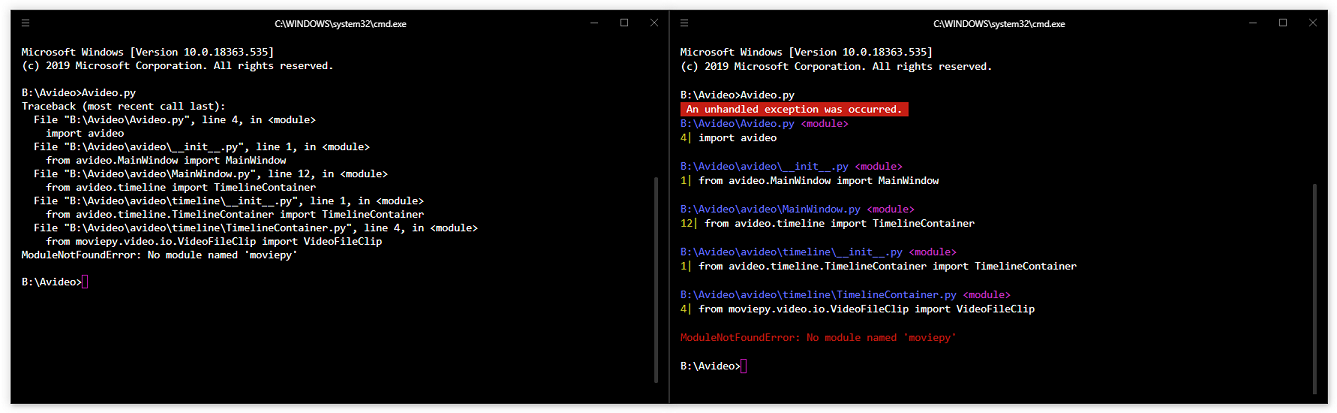Click the cursor at right terminal prompt
This screenshot has width=1337, height=413.
[744, 366]
